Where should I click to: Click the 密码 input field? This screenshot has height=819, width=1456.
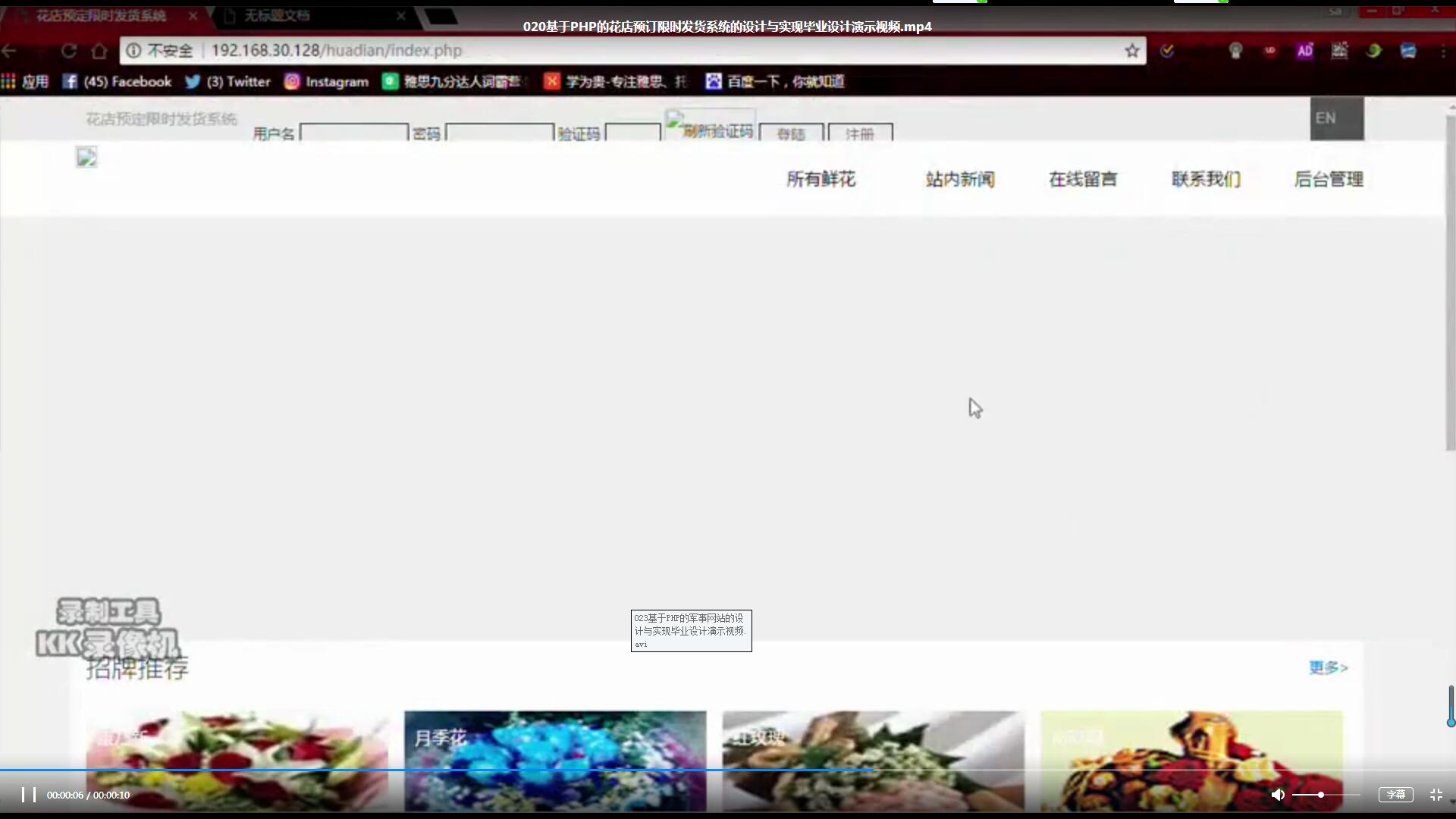click(500, 133)
